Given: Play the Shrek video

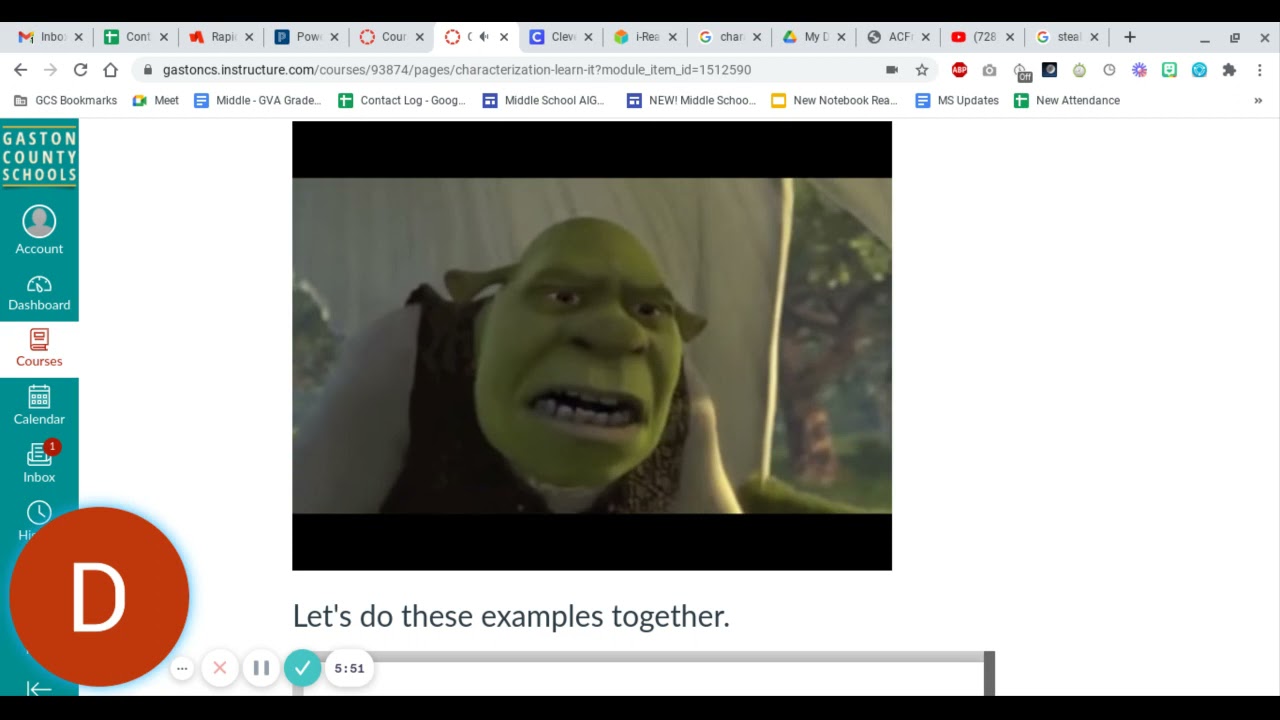Looking at the screenshot, I should 592,346.
